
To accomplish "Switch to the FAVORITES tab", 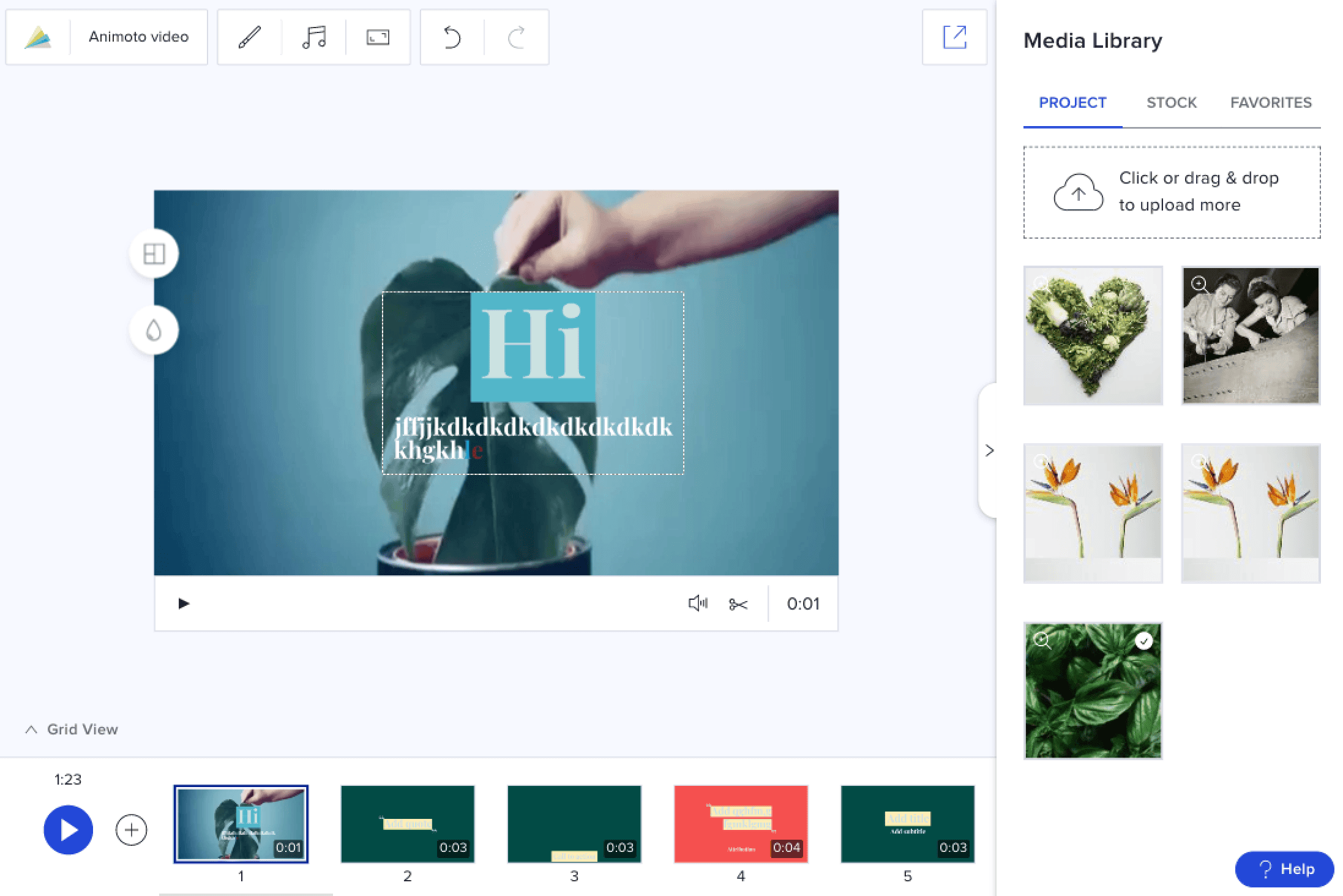I will tap(1271, 103).
